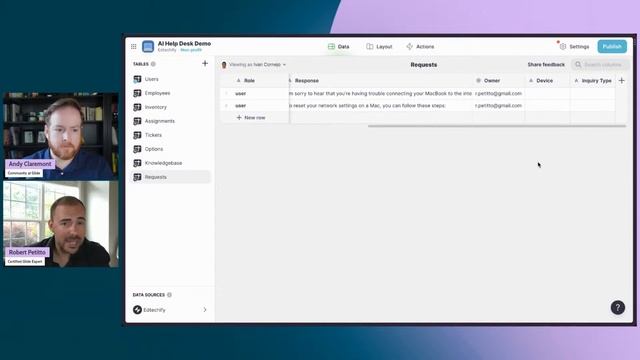The image size is (640, 360).
Task: Click the horizontal scrollbar of the table
Action: click(x=497, y=126)
